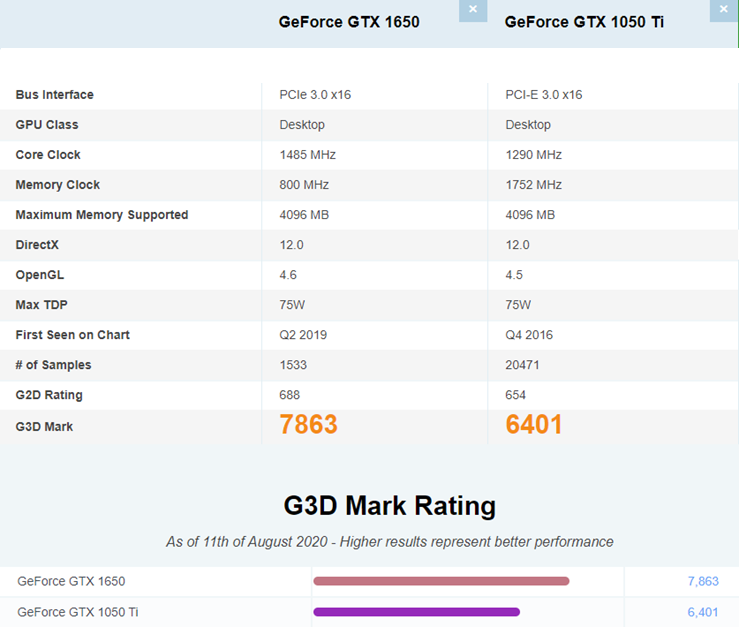This screenshot has height=627, width=739.
Task: Remove GeForce GTX 1650 column with X button
Action: click(x=473, y=10)
